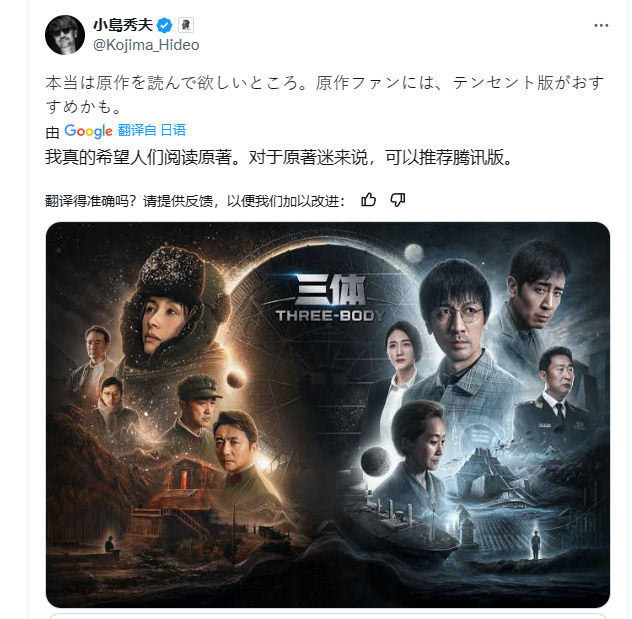
Task: Click the 翻译自 日语 translation link
Action: (152, 130)
